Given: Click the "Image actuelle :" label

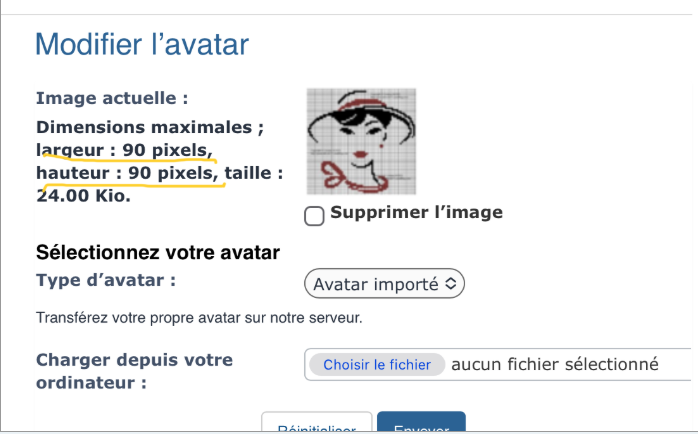Looking at the screenshot, I should tap(112, 98).
